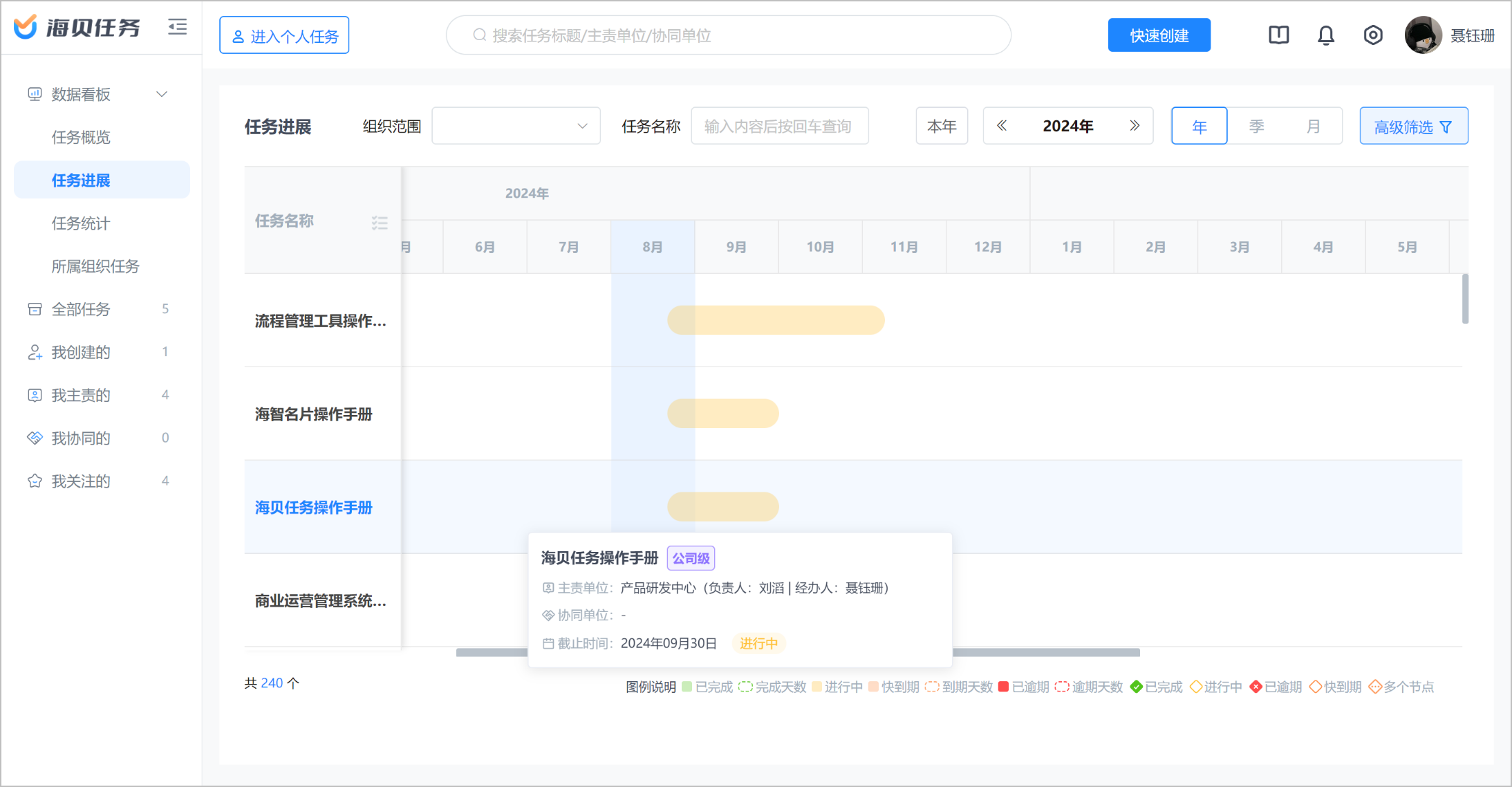Click the green check 已完成 legend icon
This screenshot has width=1512, height=787.
(x=1137, y=687)
